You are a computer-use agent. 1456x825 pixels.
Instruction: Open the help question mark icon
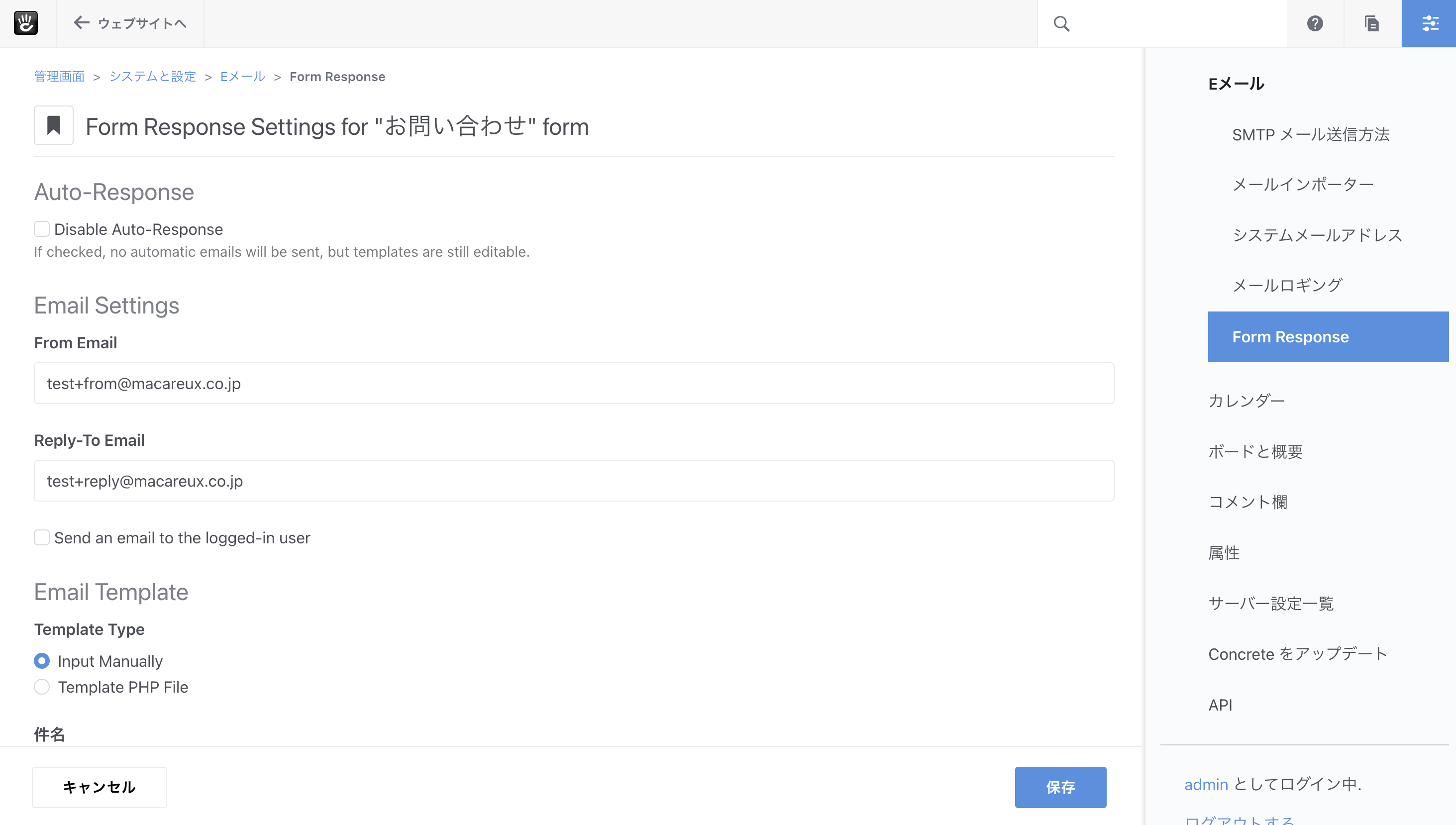point(1314,23)
